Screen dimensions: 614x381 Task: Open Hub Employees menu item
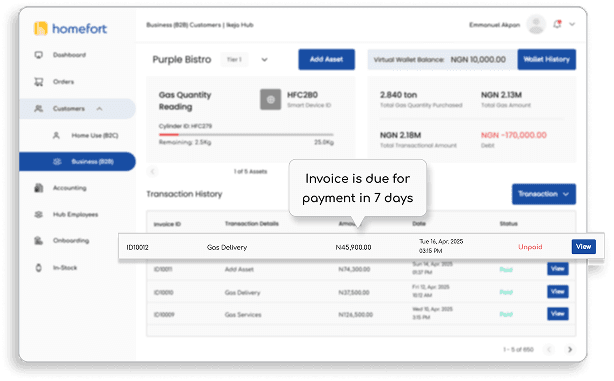point(76,215)
